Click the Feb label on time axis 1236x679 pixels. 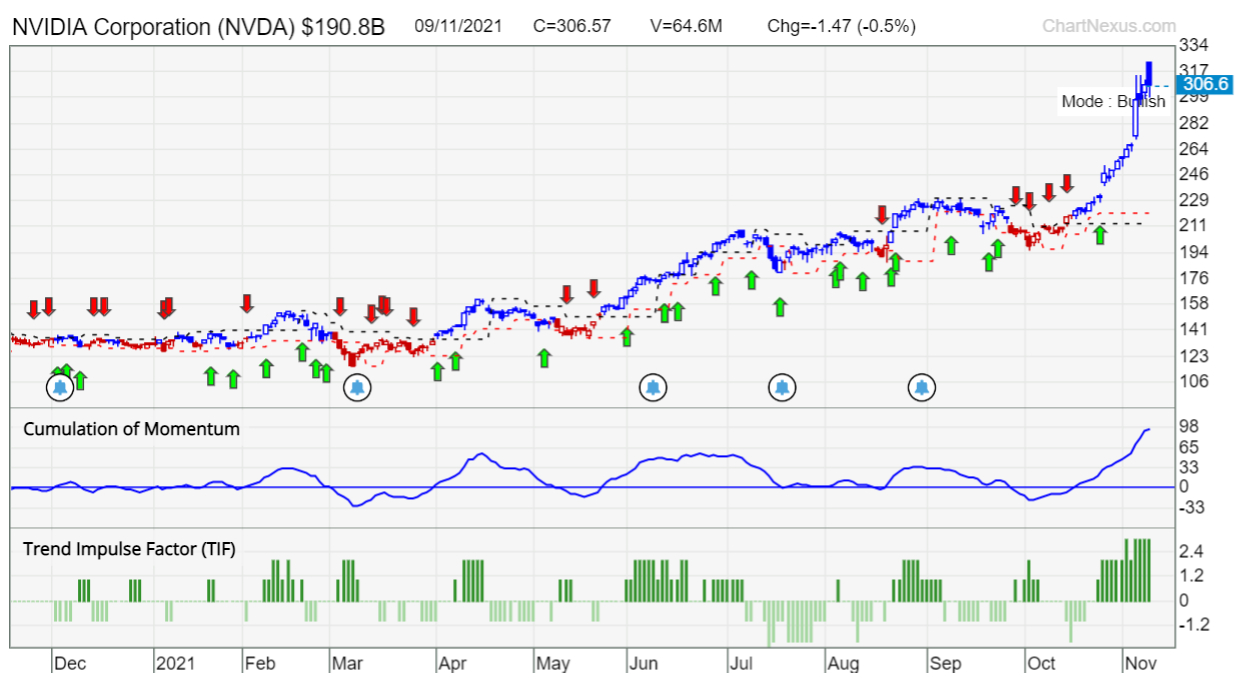(260, 663)
